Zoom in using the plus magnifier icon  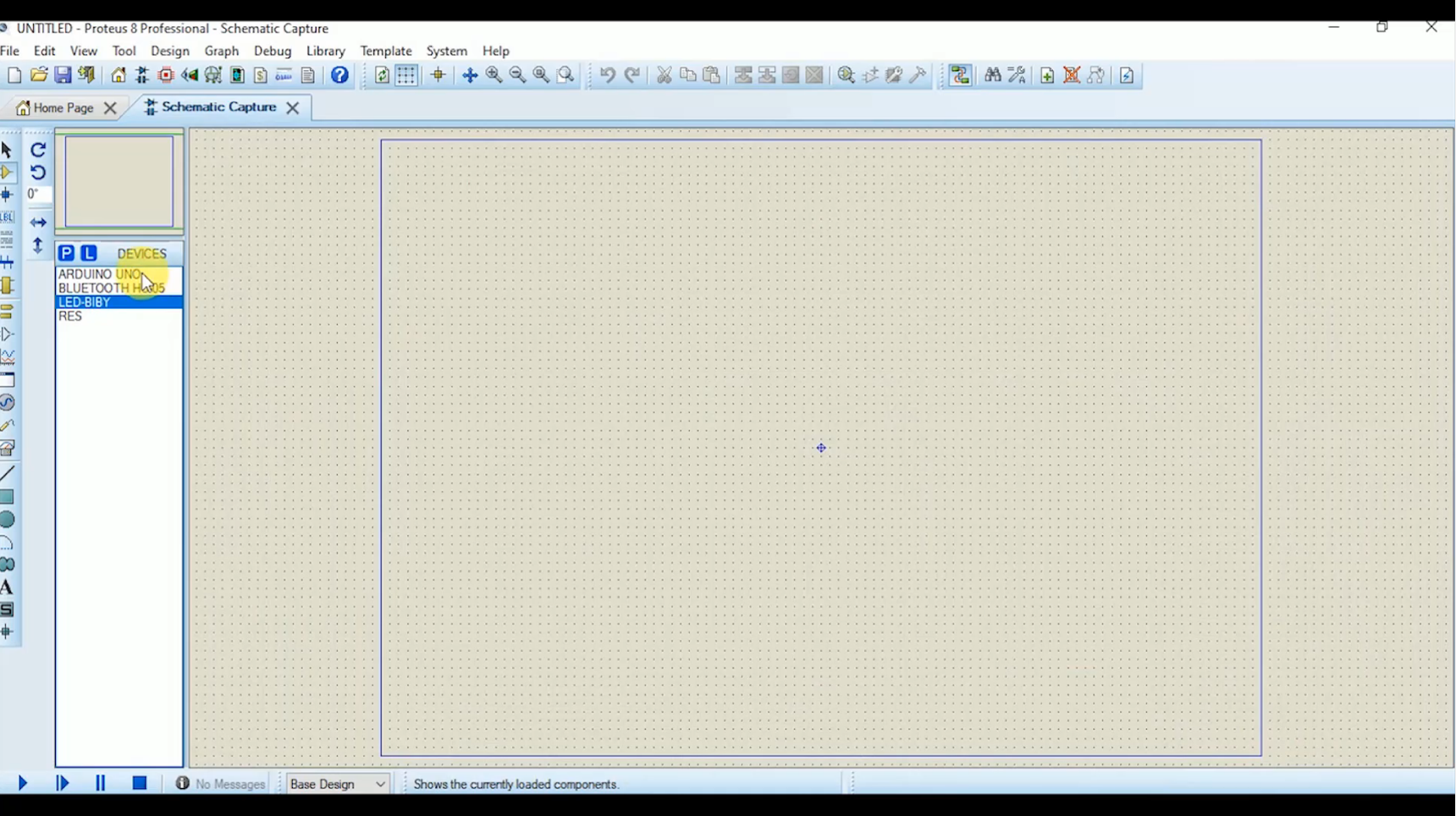click(494, 75)
